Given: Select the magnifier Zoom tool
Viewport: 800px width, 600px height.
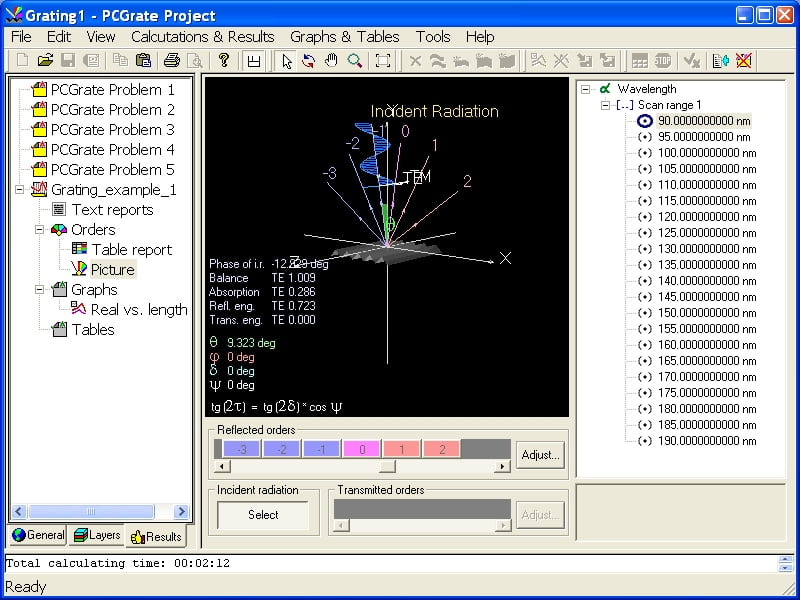Looking at the screenshot, I should [x=355, y=61].
